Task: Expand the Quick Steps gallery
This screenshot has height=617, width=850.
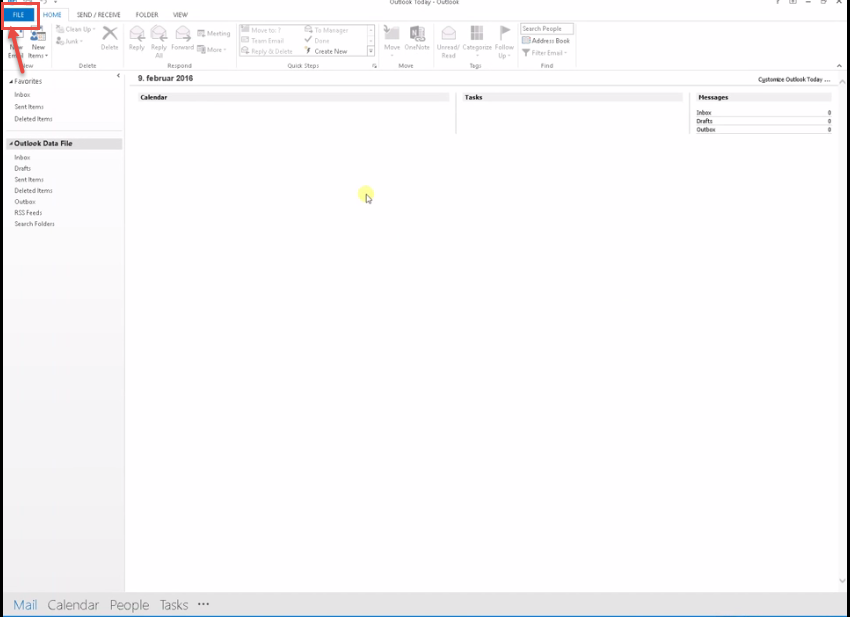Action: click(371, 51)
